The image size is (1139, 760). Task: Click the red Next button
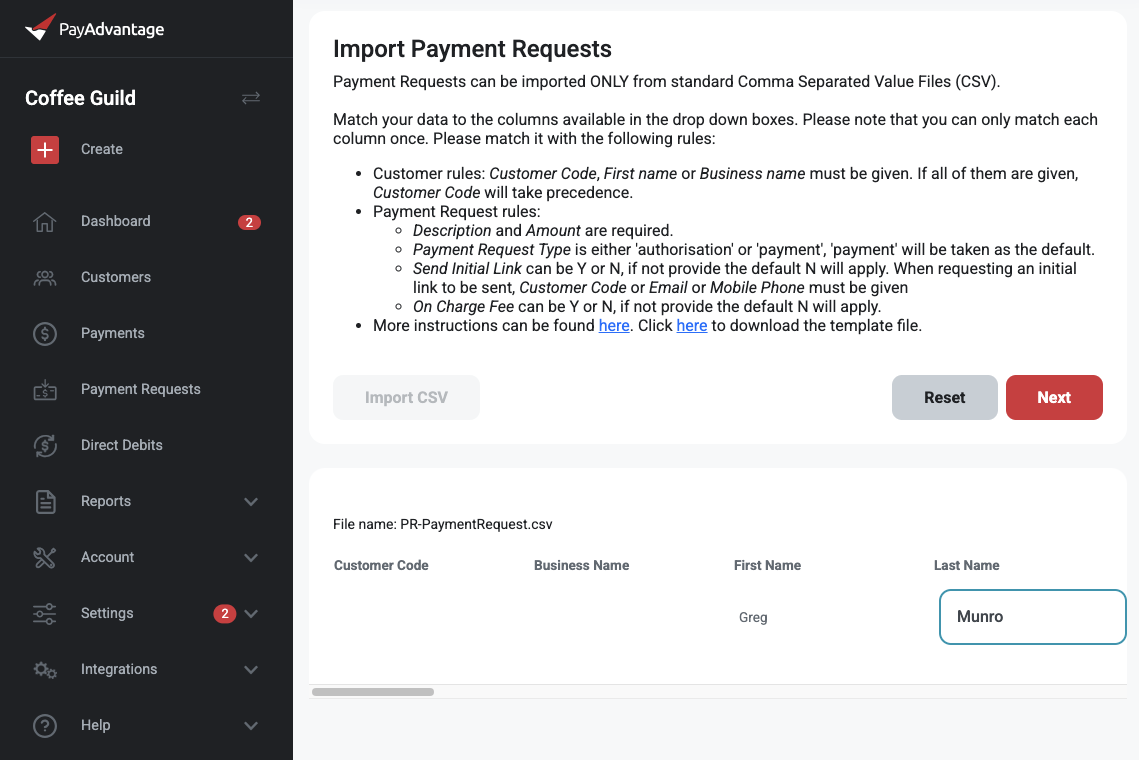pos(1054,397)
